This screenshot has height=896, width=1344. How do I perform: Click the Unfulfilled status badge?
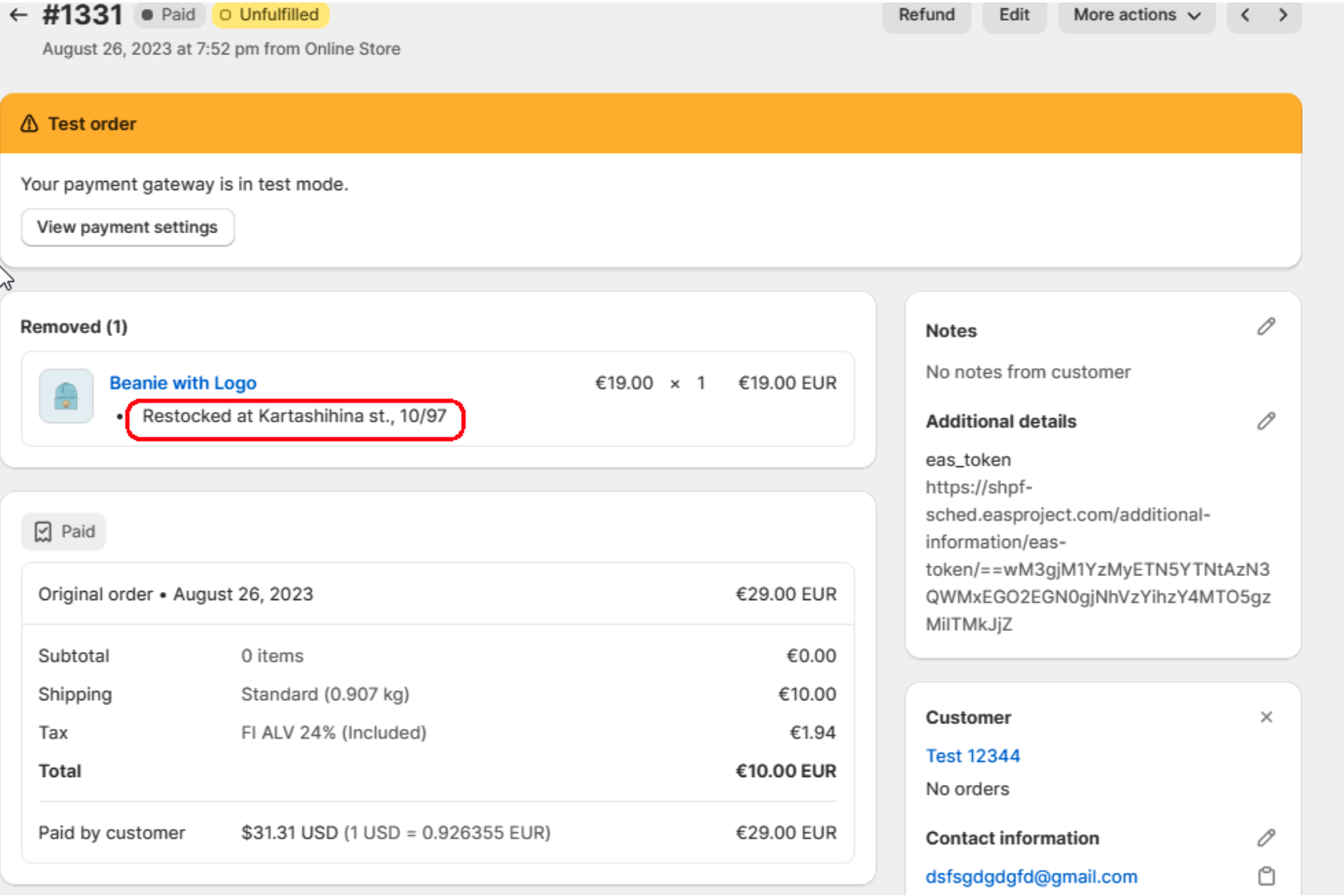[x=270, y=15]
